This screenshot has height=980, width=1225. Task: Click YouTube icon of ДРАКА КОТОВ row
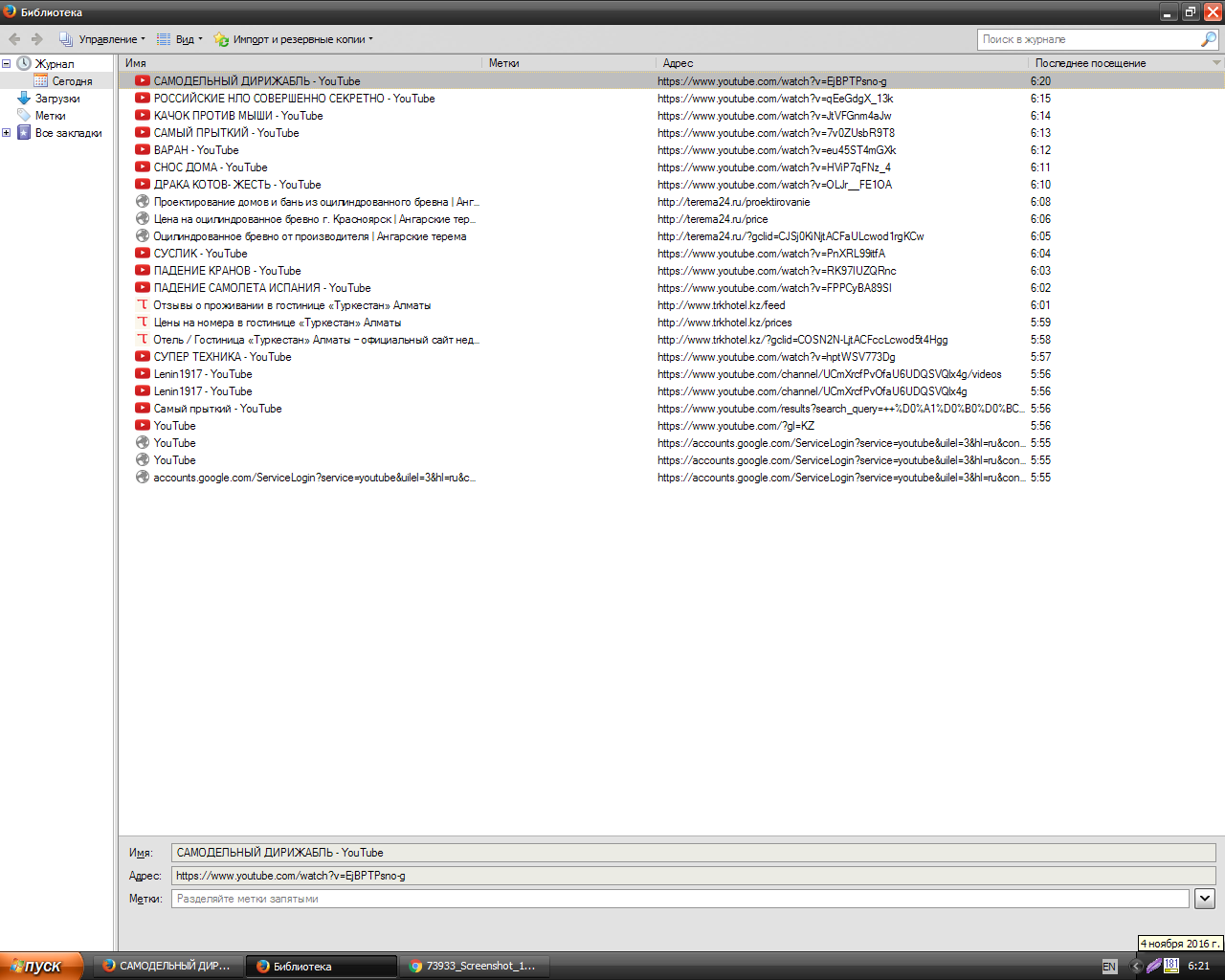click(x=143, y=185)
